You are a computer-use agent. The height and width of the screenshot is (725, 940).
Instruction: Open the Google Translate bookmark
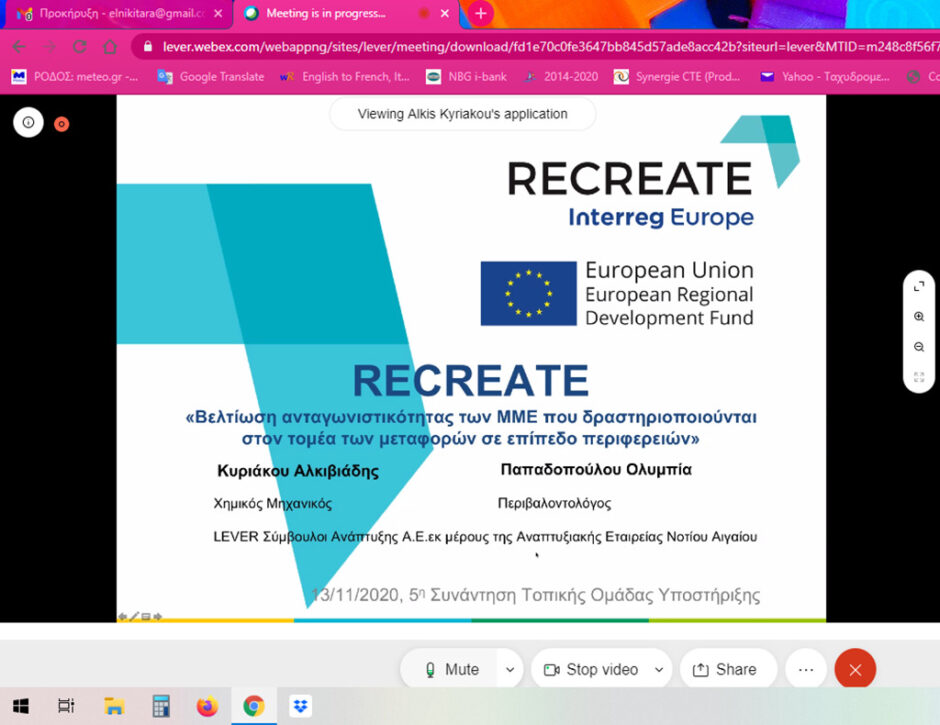click(x=210, y=77)
